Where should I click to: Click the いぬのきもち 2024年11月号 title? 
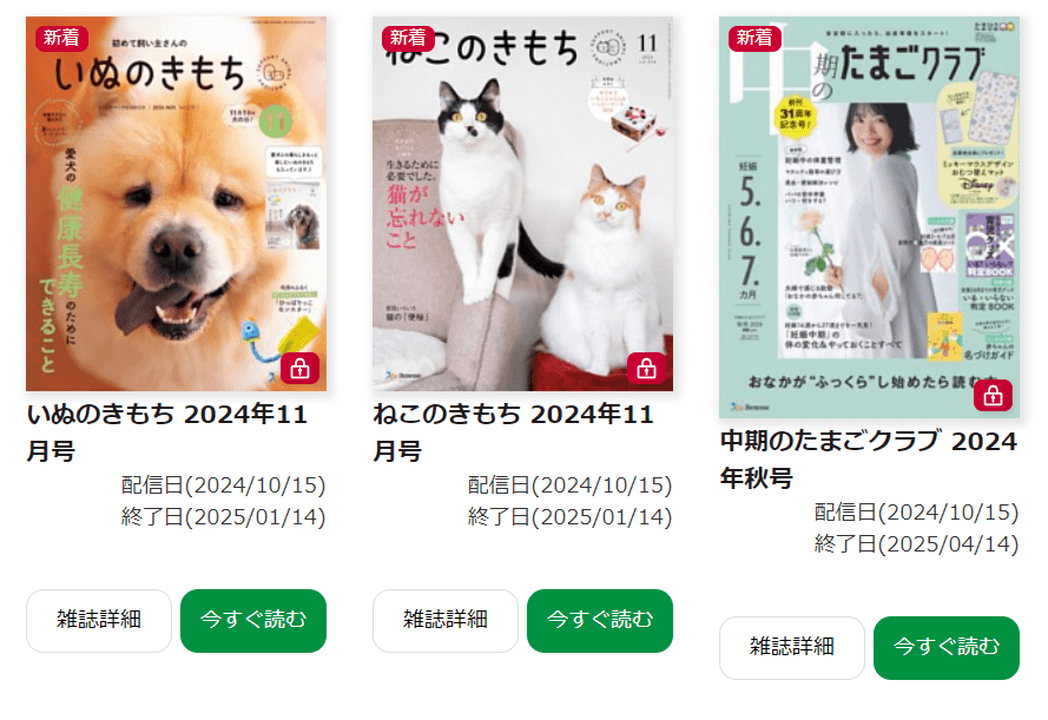pos(167,433)
